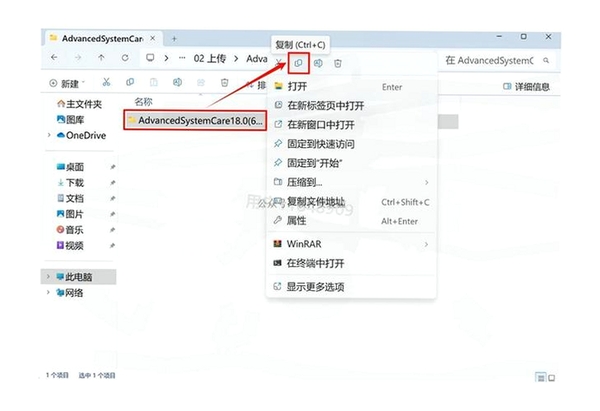Open OneDrive in sidebar

[x=81, y=135]
